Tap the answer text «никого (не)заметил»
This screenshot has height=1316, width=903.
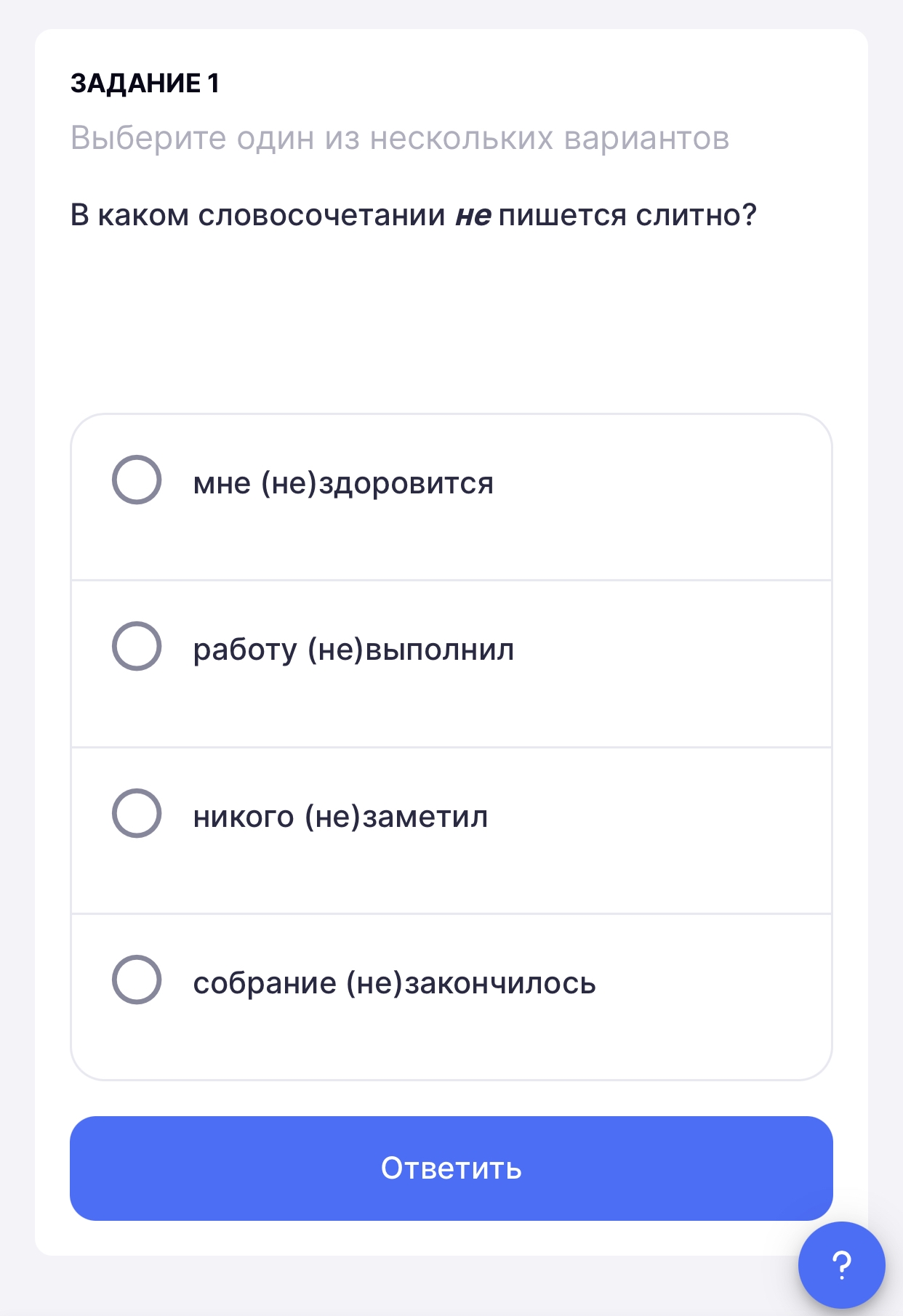340,817
